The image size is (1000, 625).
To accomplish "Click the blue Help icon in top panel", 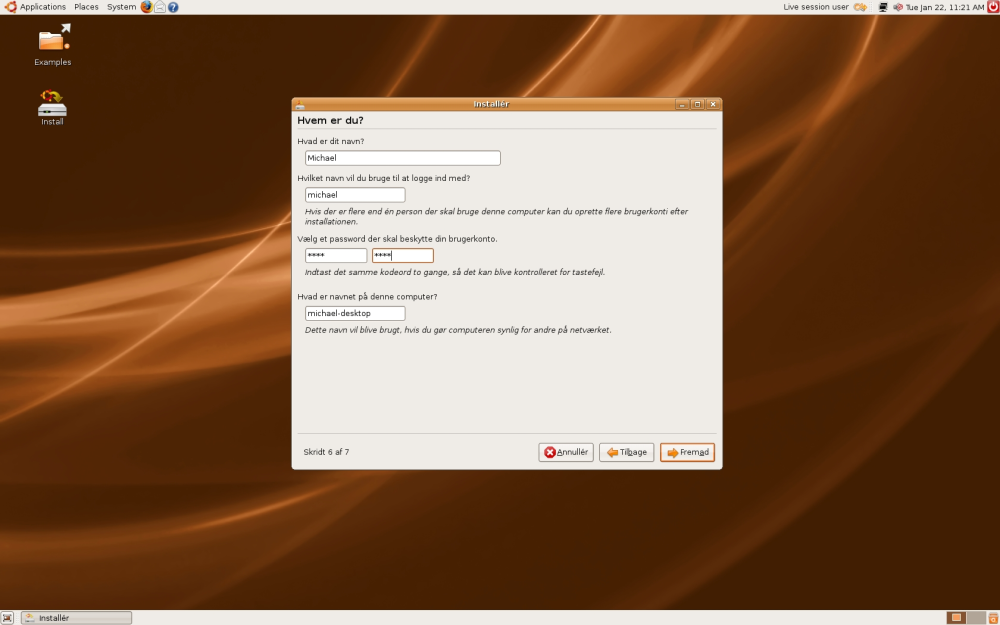I will (x=173, y=7).
